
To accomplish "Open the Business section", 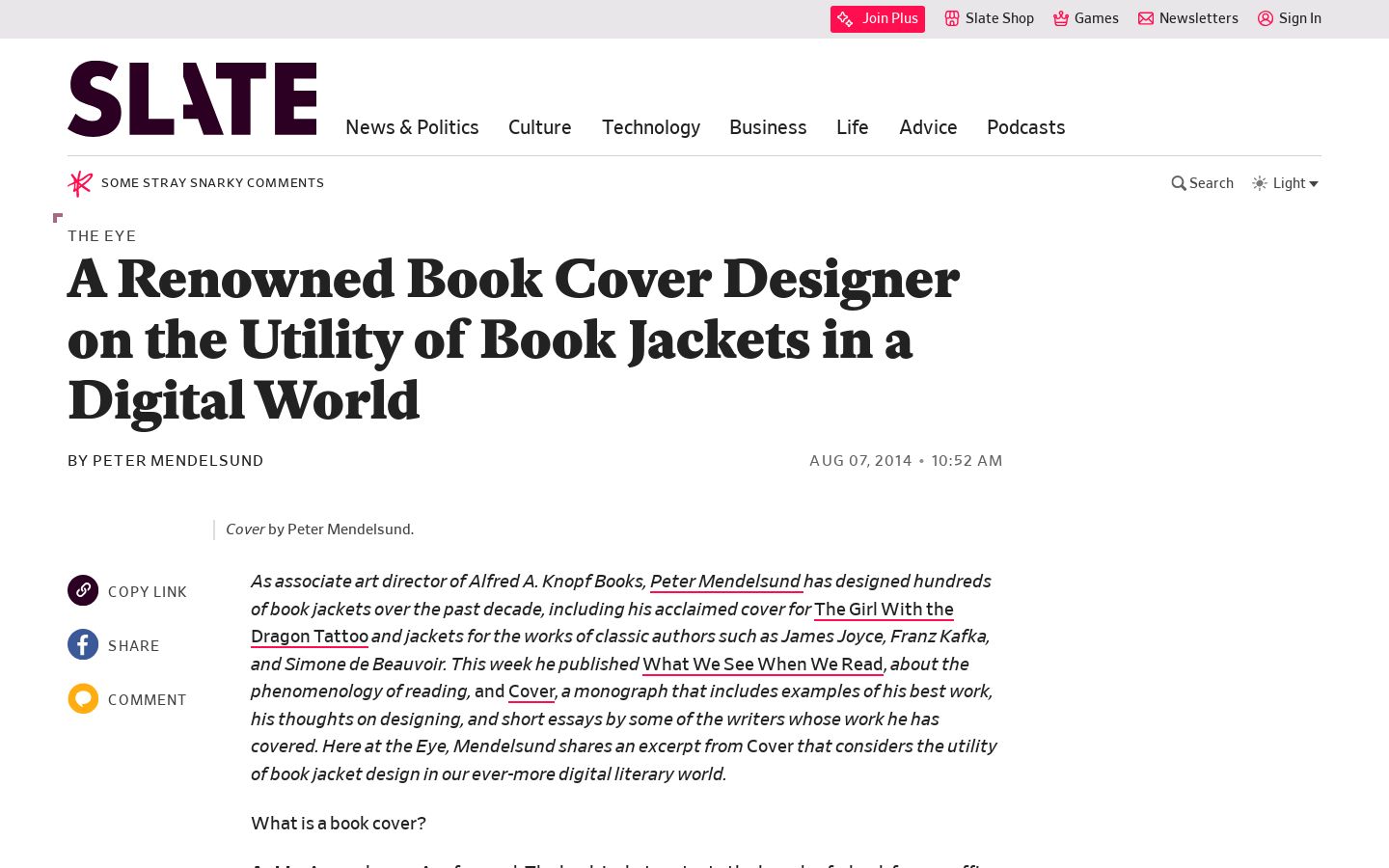I will point(768,127).
